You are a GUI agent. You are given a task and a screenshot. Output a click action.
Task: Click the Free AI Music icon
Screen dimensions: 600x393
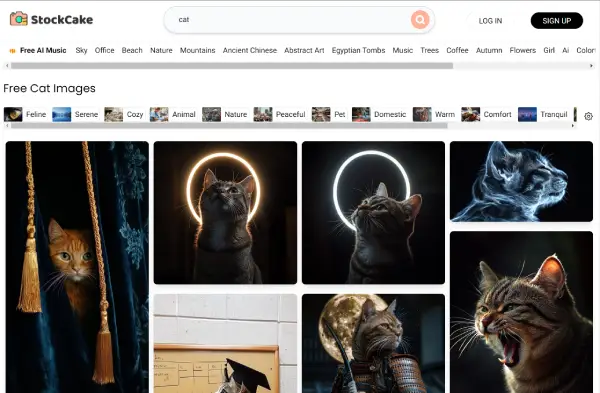coord(12,51)
